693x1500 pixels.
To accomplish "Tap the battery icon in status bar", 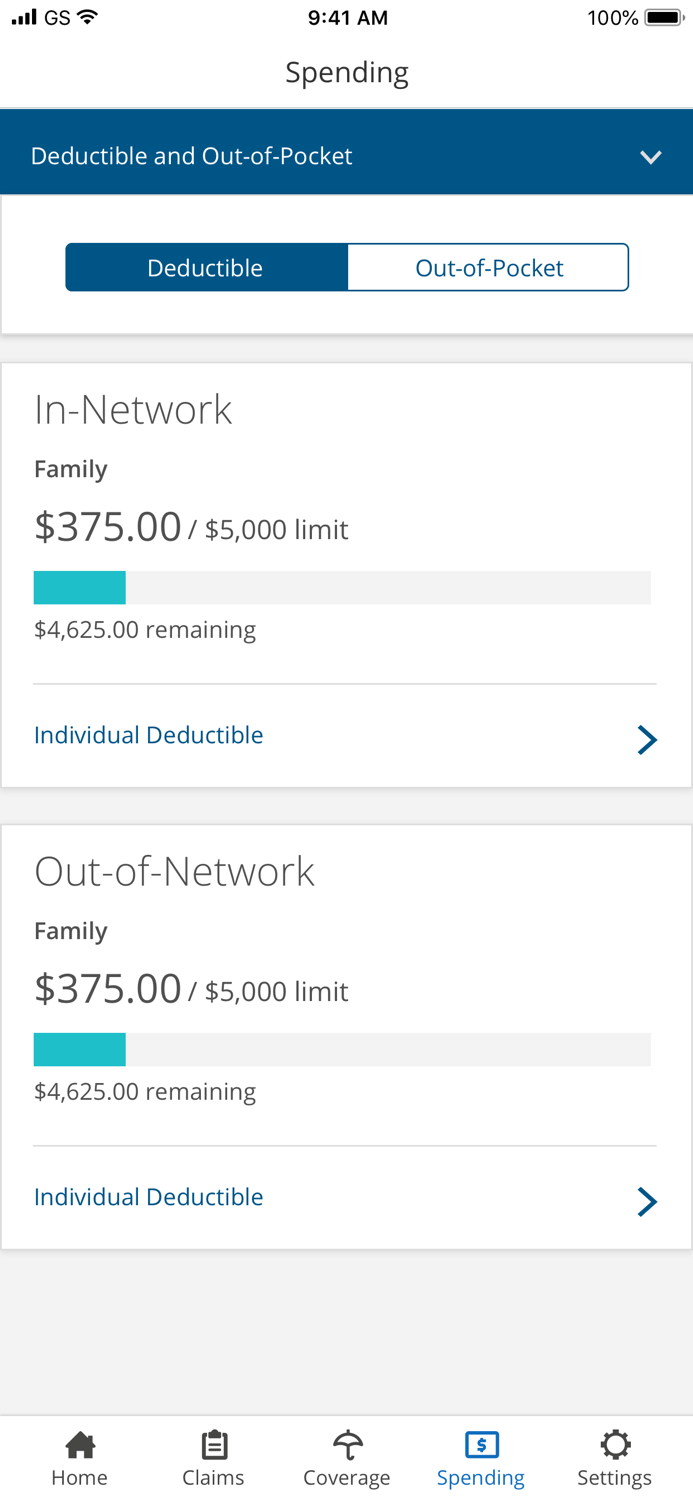I will pos(664,18).
